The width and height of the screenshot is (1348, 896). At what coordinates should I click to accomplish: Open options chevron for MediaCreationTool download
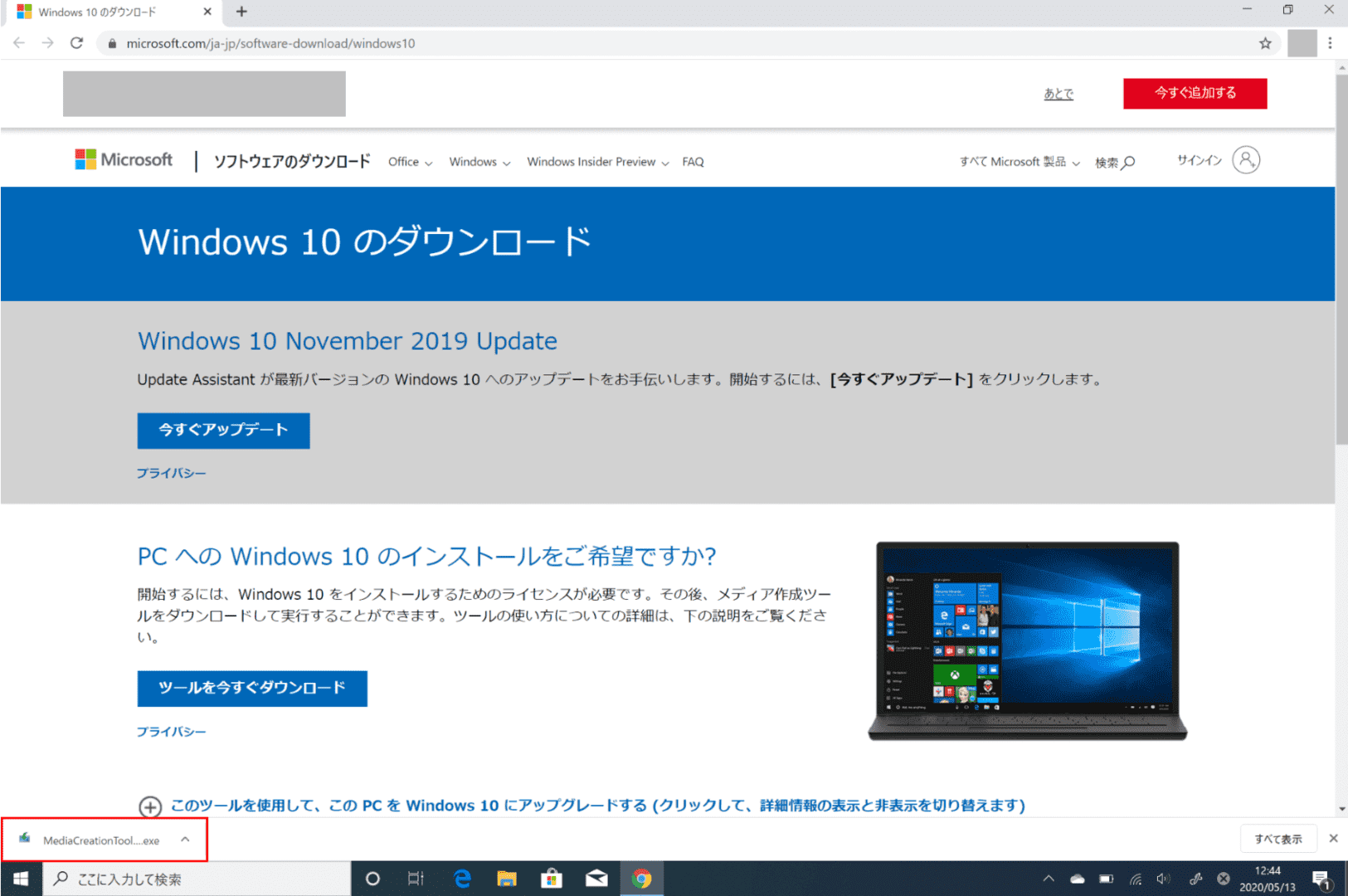pyautogui.click(x=185, y=840)
